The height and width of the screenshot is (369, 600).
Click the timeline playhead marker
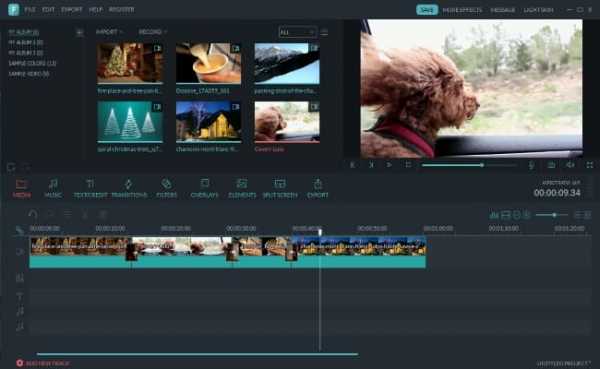[320, 232]
